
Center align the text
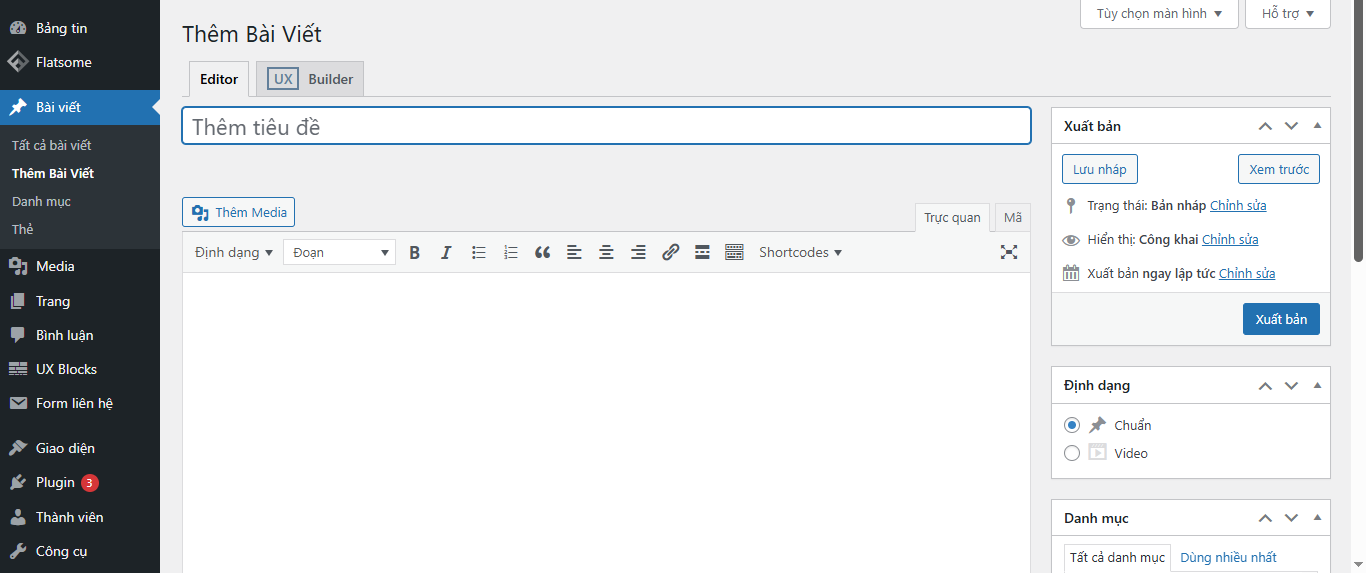click(606, 253)
